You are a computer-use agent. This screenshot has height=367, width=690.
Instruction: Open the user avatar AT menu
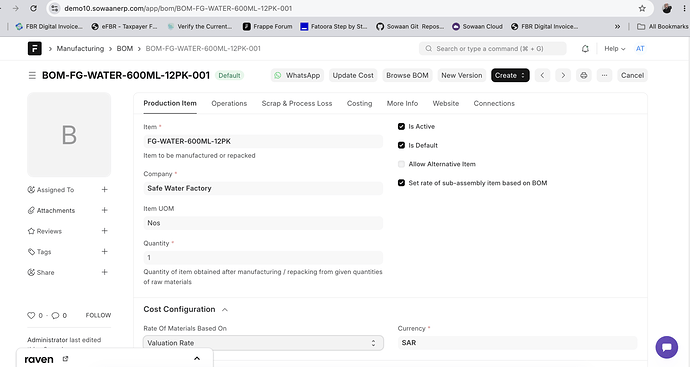640,49
